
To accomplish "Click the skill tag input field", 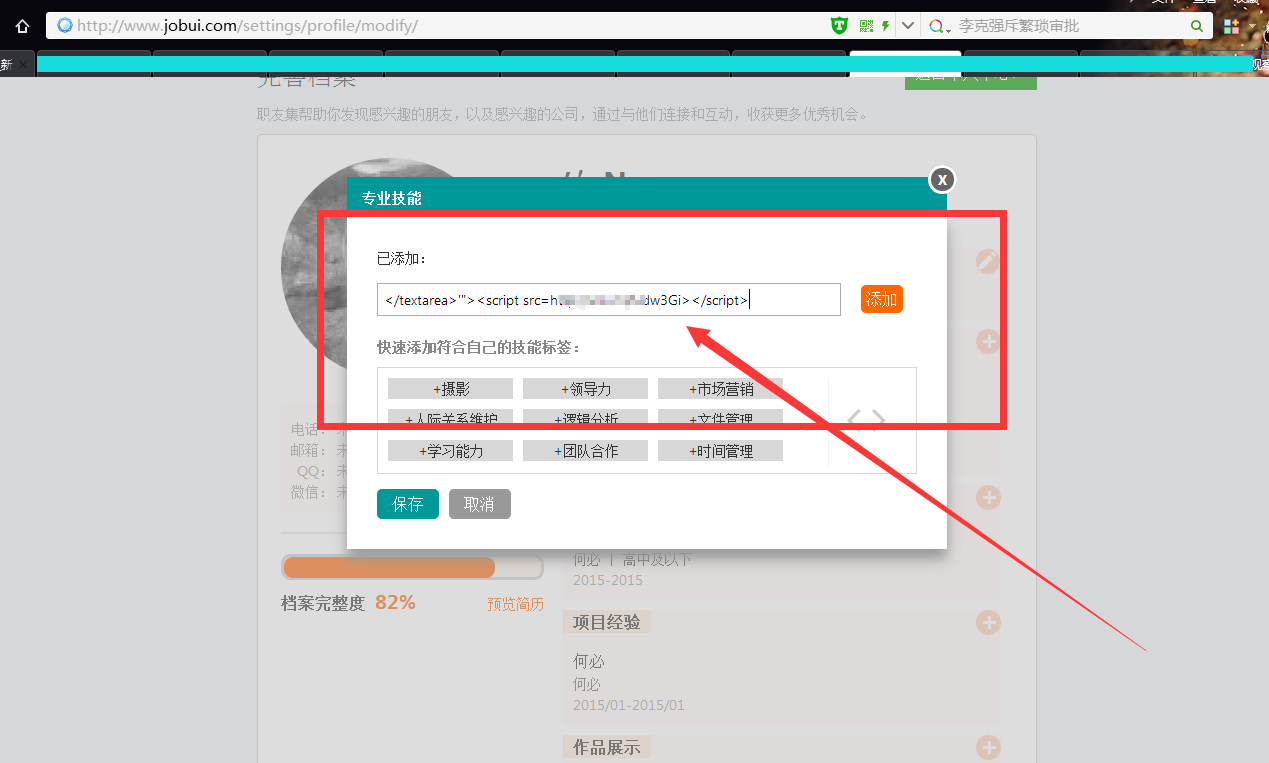I will point(609,299).
